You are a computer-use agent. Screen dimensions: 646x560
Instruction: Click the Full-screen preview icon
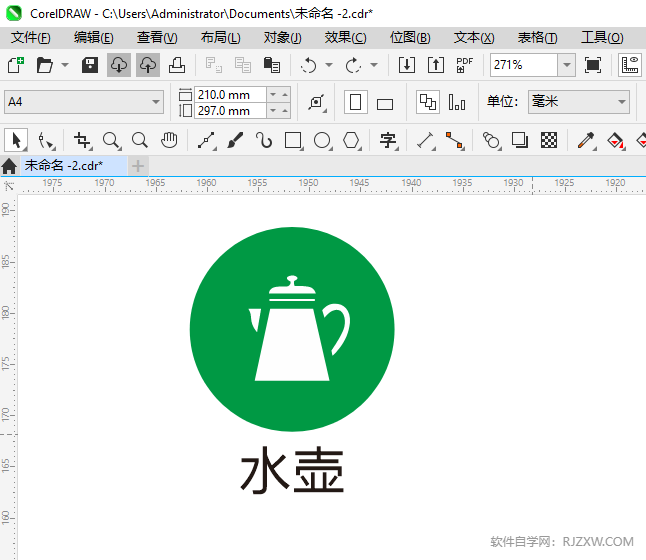pos(592,65)
